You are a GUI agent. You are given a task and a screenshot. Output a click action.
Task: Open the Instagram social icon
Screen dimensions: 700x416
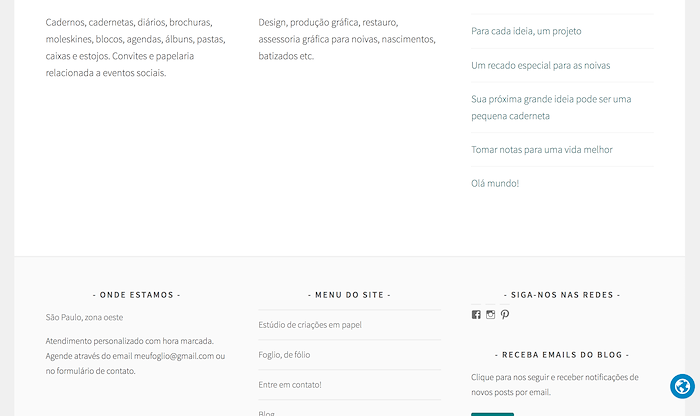click(x=490, y=315)
